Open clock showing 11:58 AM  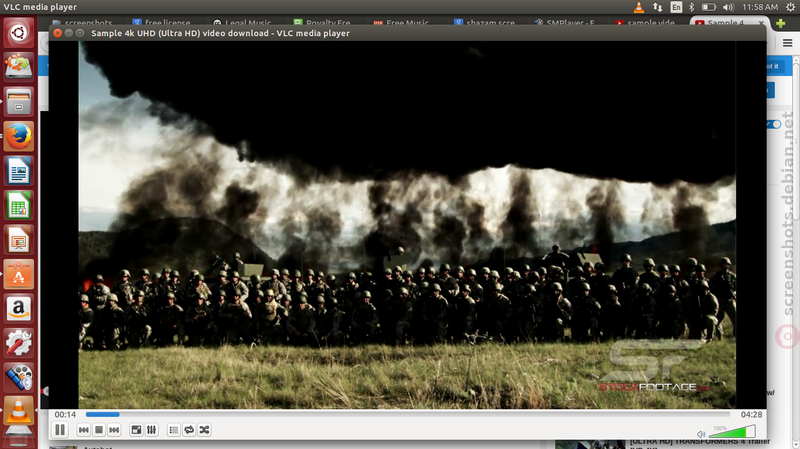click(x=760, y=7)
